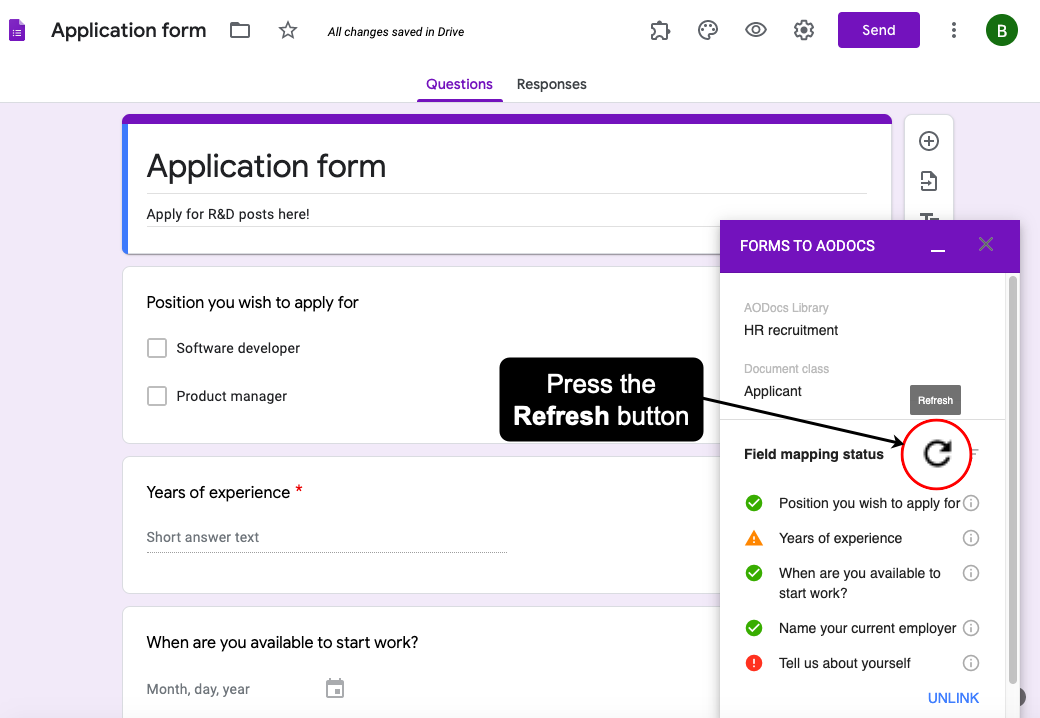Minimize the Forms to AODocs panel
Viewport: 1040px width, 718px height.
coord(938,246)
